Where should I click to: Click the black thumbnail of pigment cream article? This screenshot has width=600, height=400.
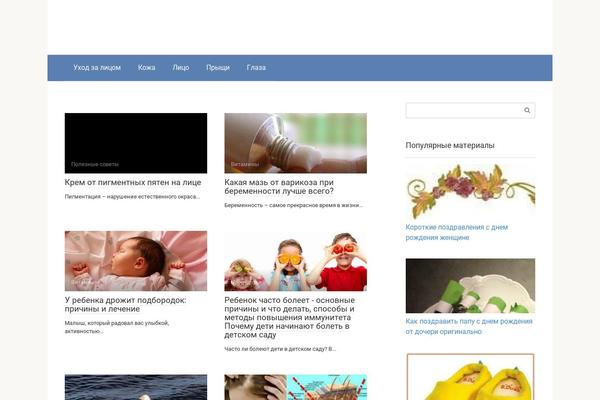tap(136, 143)
